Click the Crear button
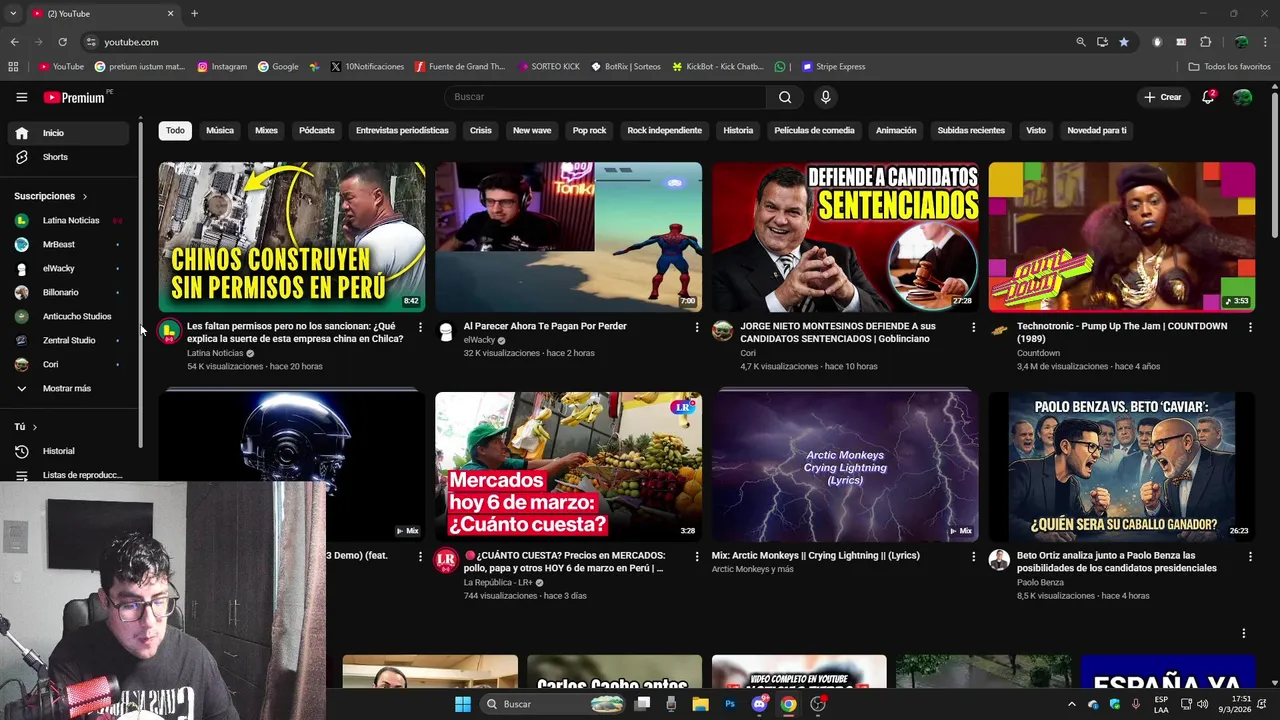Image resolution: width=1280 pixels, height=720 pixels. pos(1163,97)
